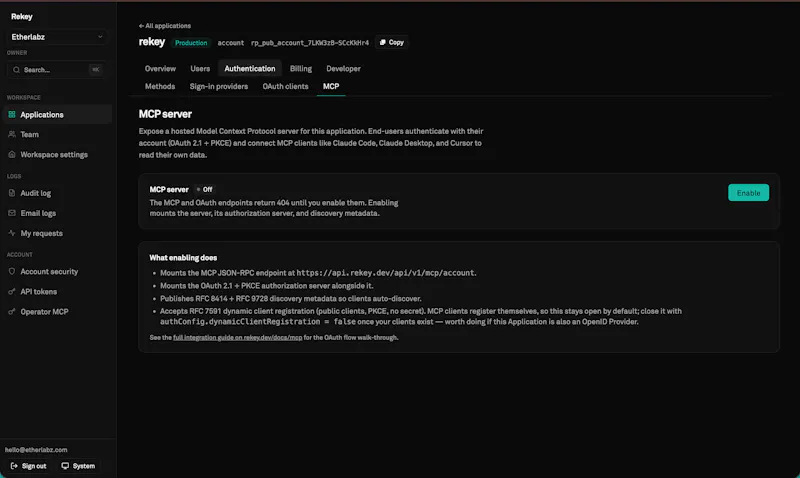Screen dimensions: 800x478
Task: Switch to the Users tab
Action: click(x=200, y=68)
